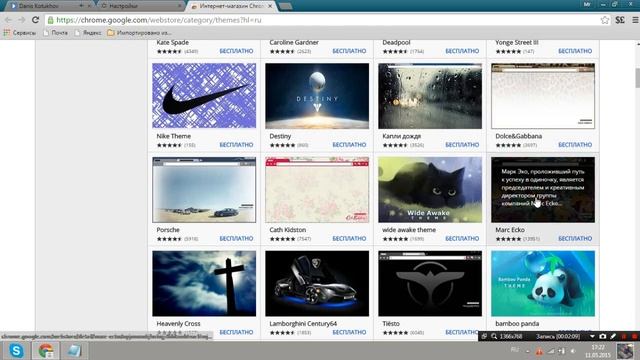Click the Porsche star rating
Screen dimensions: 640x360
pos(169,239)
